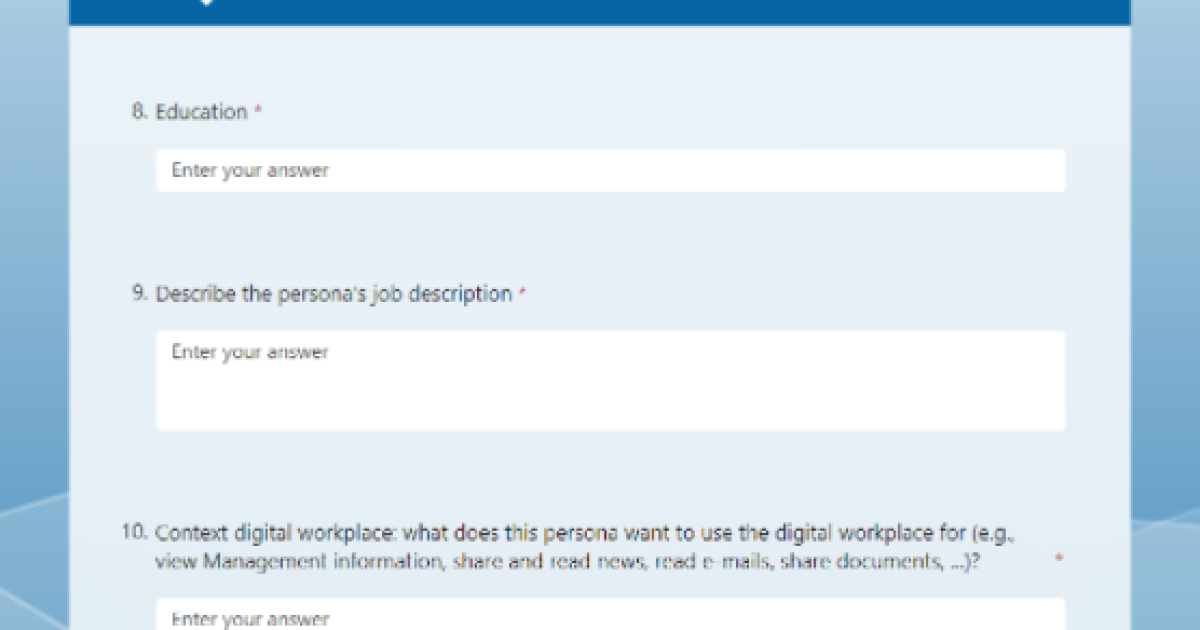Click the question number 10
The height and width of the screenshot is (630, 1200).
[135, 532]
